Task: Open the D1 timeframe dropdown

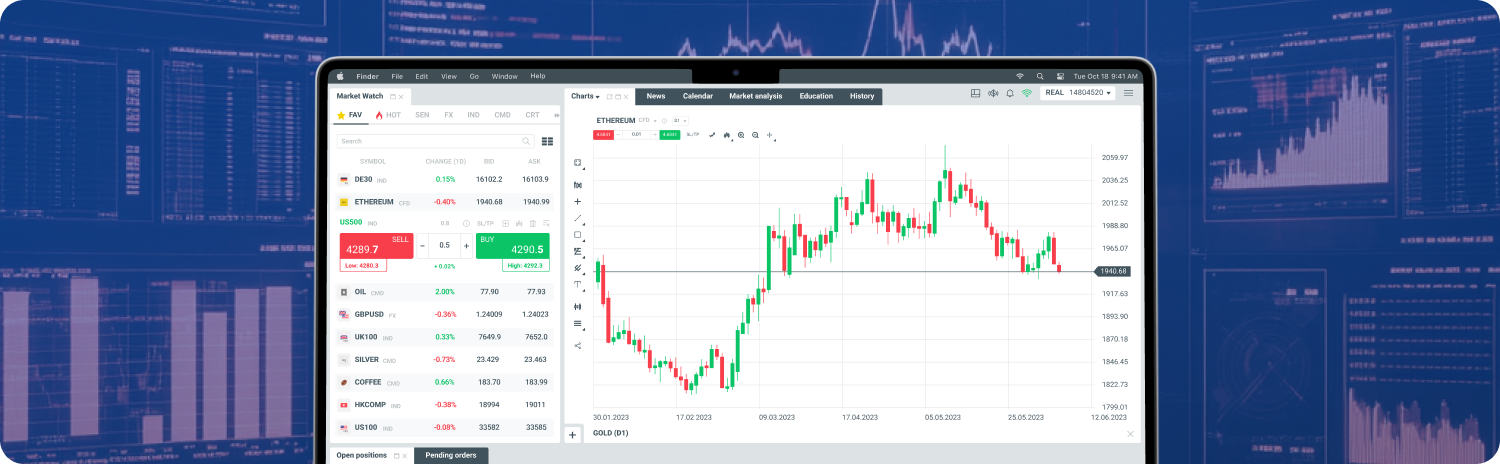Action: (680, 120)
